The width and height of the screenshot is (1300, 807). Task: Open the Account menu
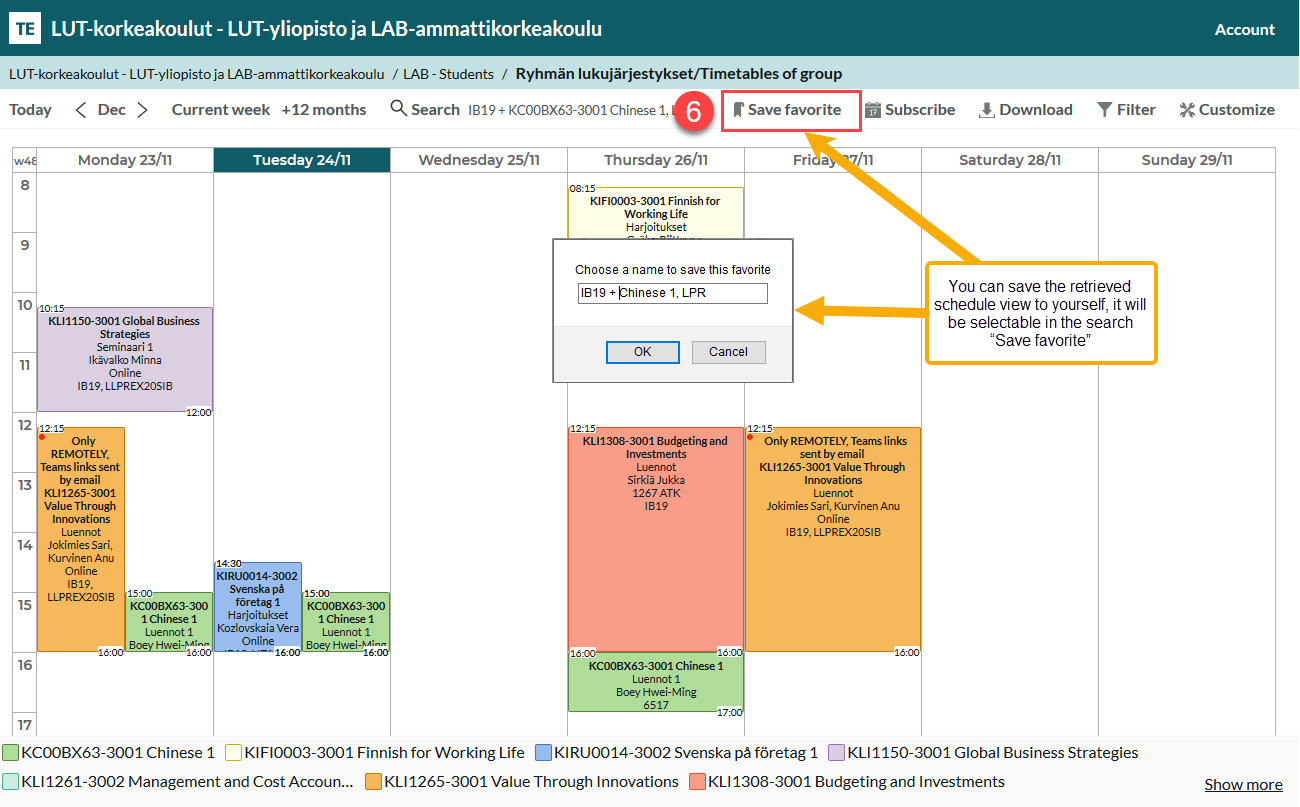point(1244,29)
